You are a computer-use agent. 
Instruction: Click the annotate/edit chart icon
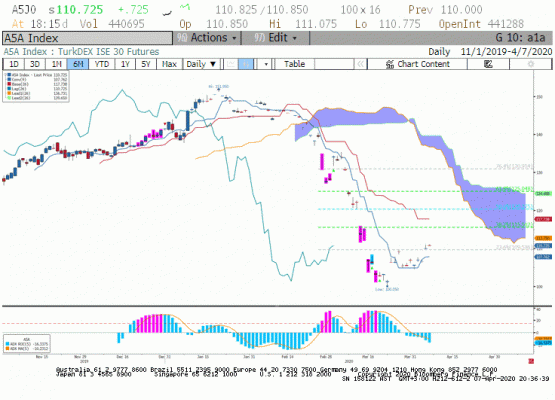[x=488, y=64]
